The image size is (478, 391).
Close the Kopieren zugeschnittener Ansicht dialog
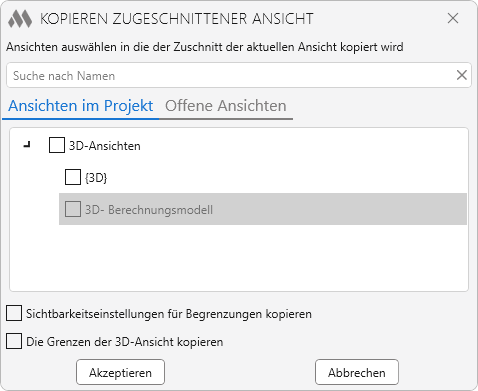click(453, 18)
